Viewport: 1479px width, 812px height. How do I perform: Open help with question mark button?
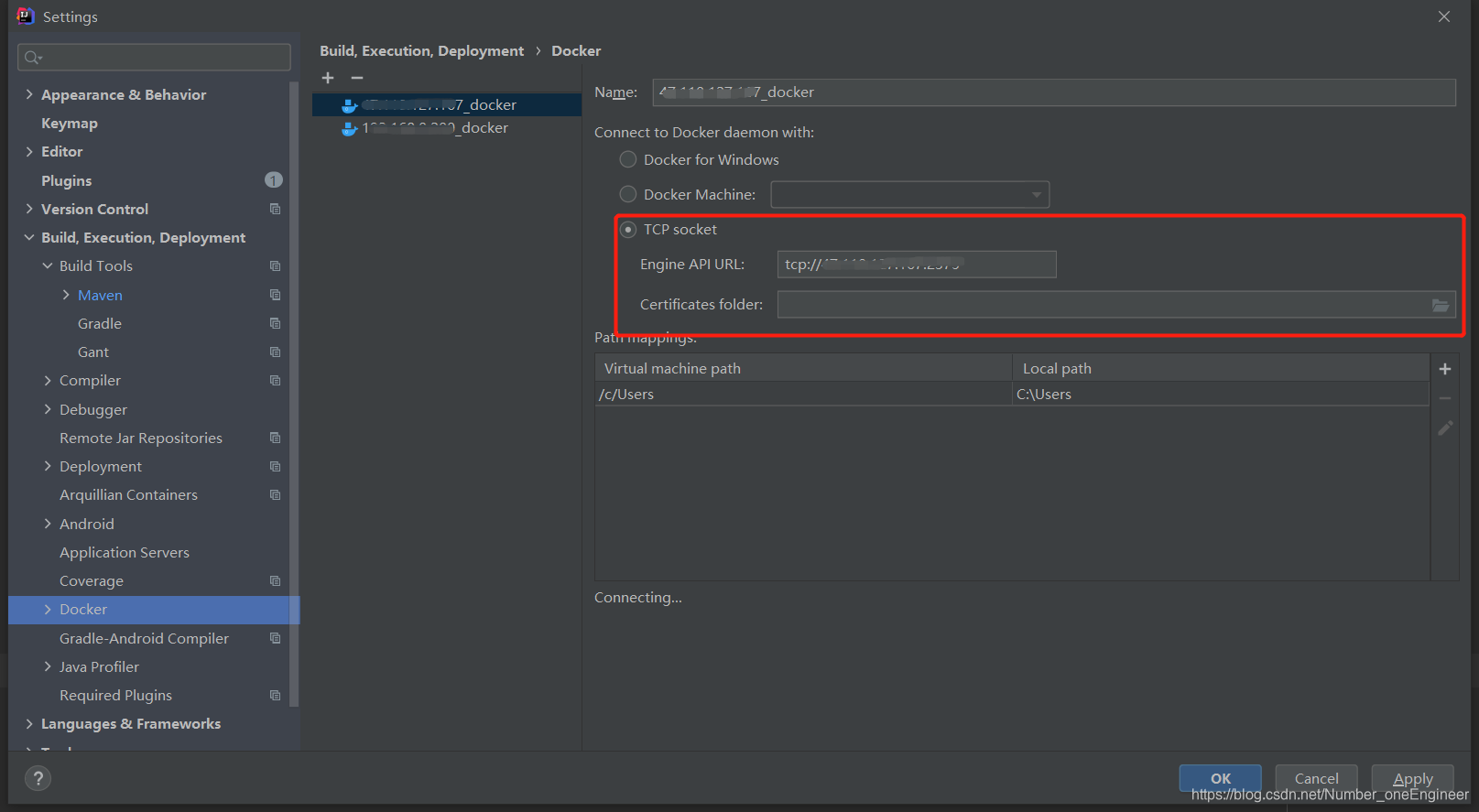point(38,778)
